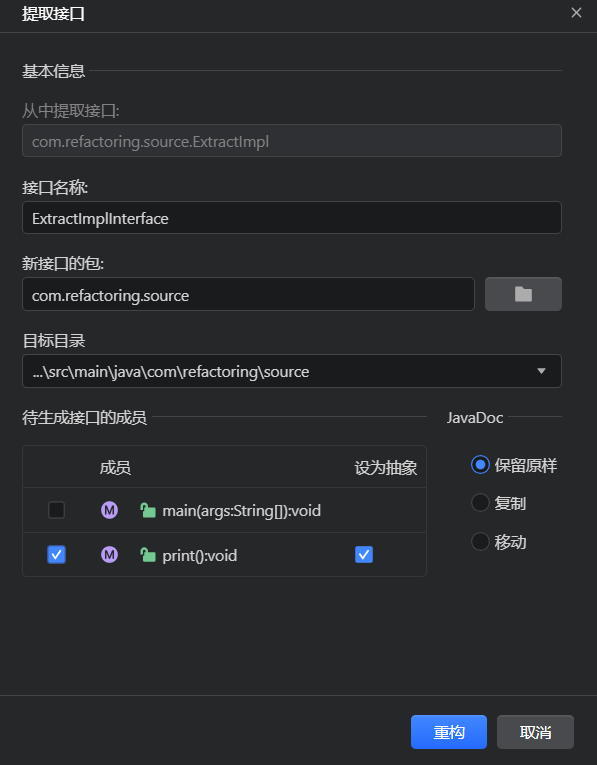597x765 pixels.
Task: Check the main(args:String[]) member checkbox
Action: 57,510
